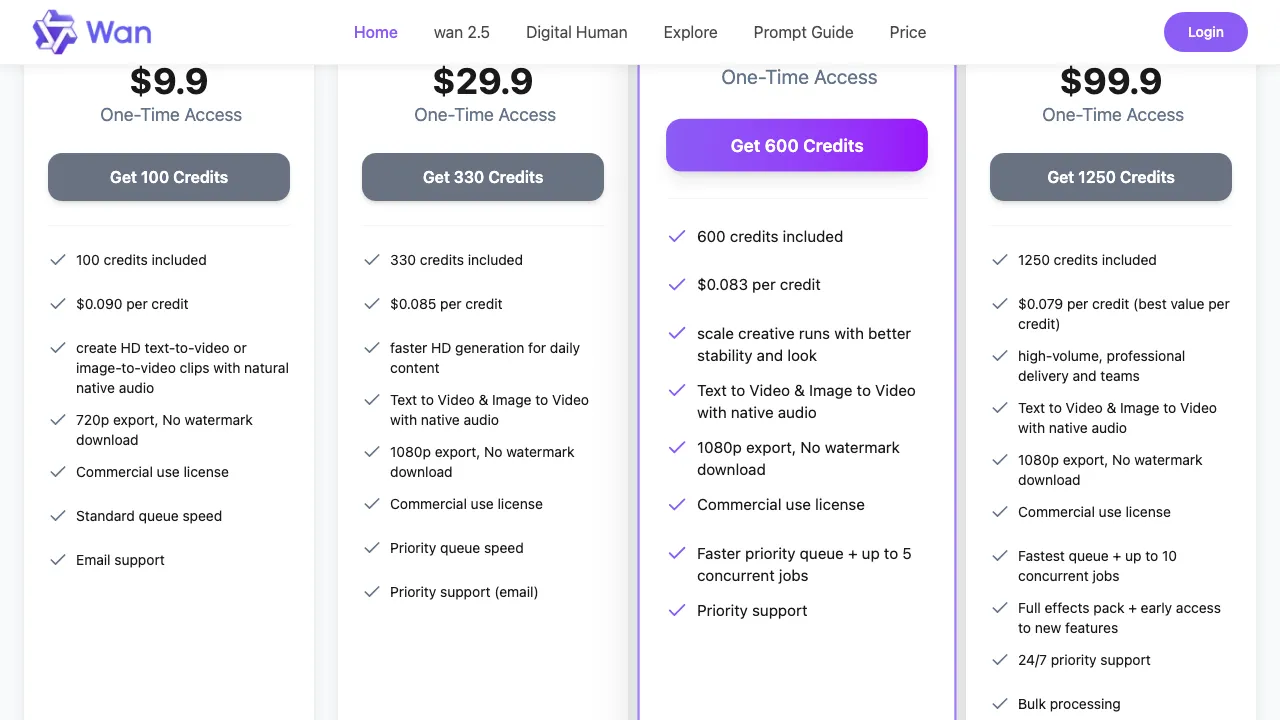
Task: Select the Get 1250 Credits button
Action: coord(1111,177)
